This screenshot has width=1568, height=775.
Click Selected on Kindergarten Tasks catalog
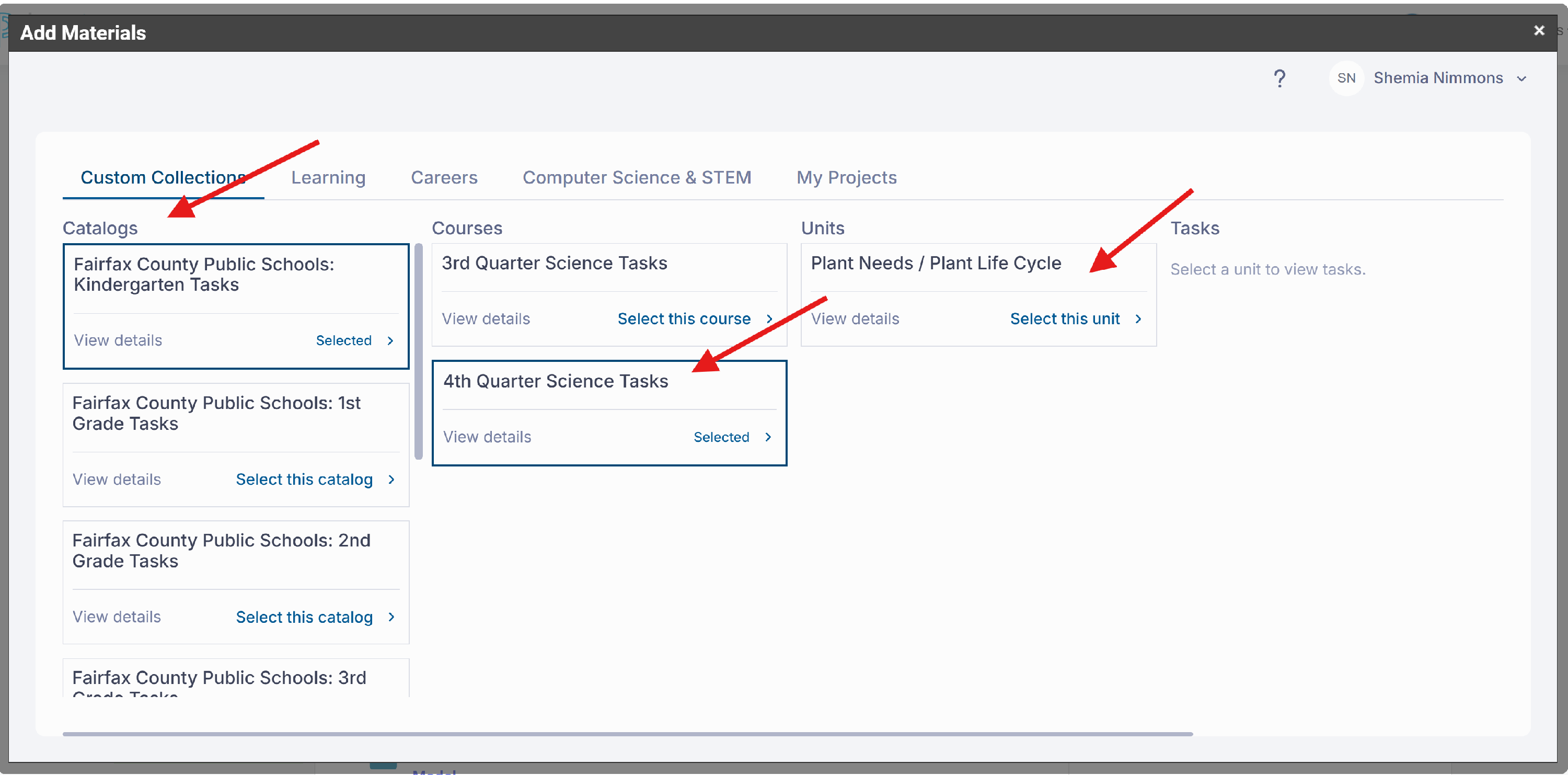(343, 340)
